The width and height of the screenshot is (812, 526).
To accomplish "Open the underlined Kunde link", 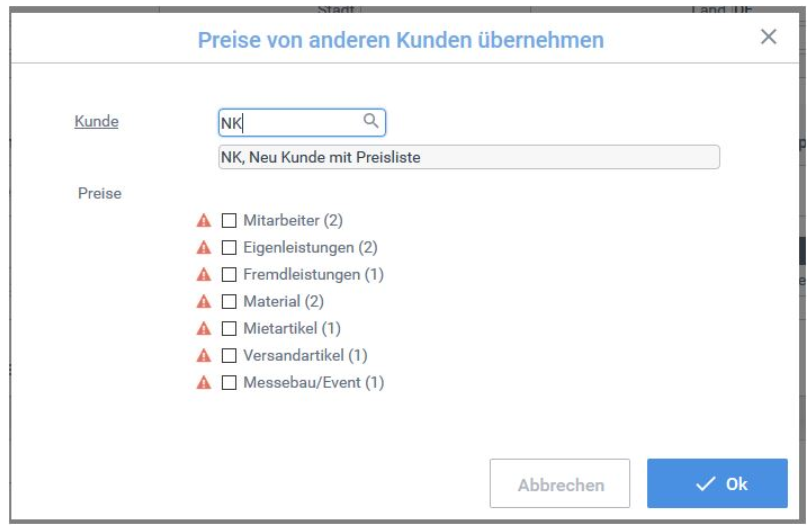I will click(x=96, y=121).
